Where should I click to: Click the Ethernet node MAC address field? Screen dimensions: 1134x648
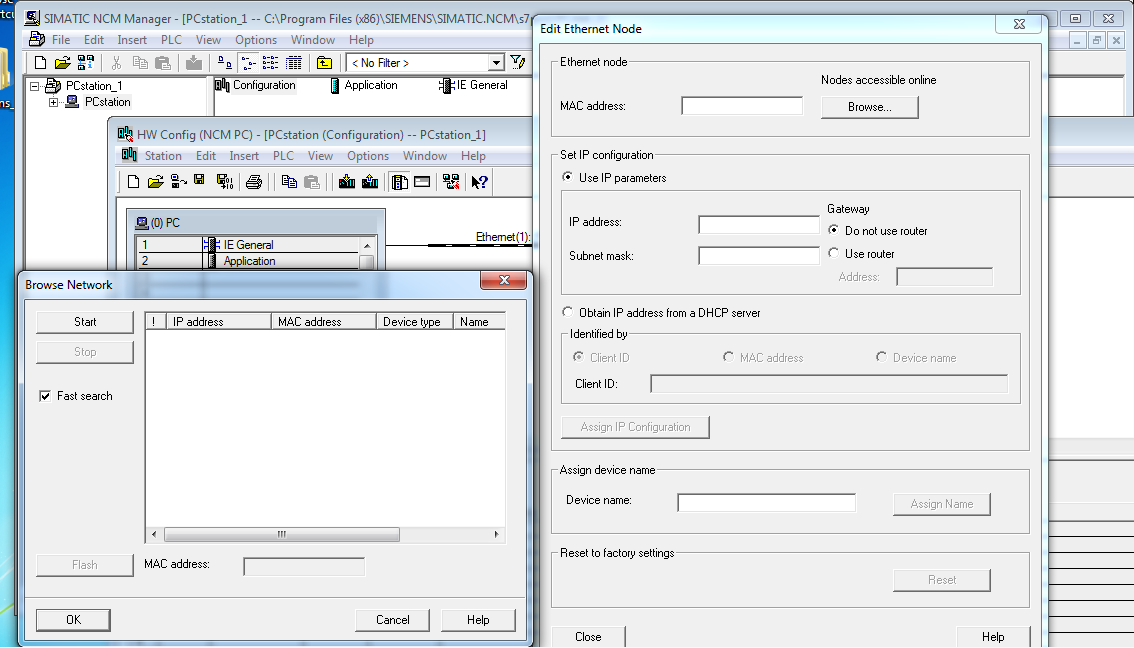click(742, 106)
